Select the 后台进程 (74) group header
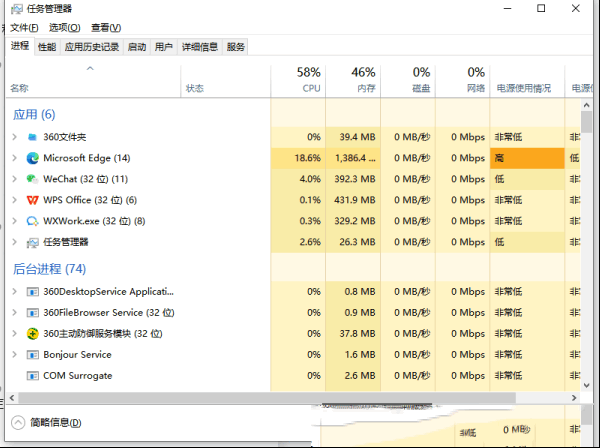This screenshot has width=600, height=448. click(49, 269)
